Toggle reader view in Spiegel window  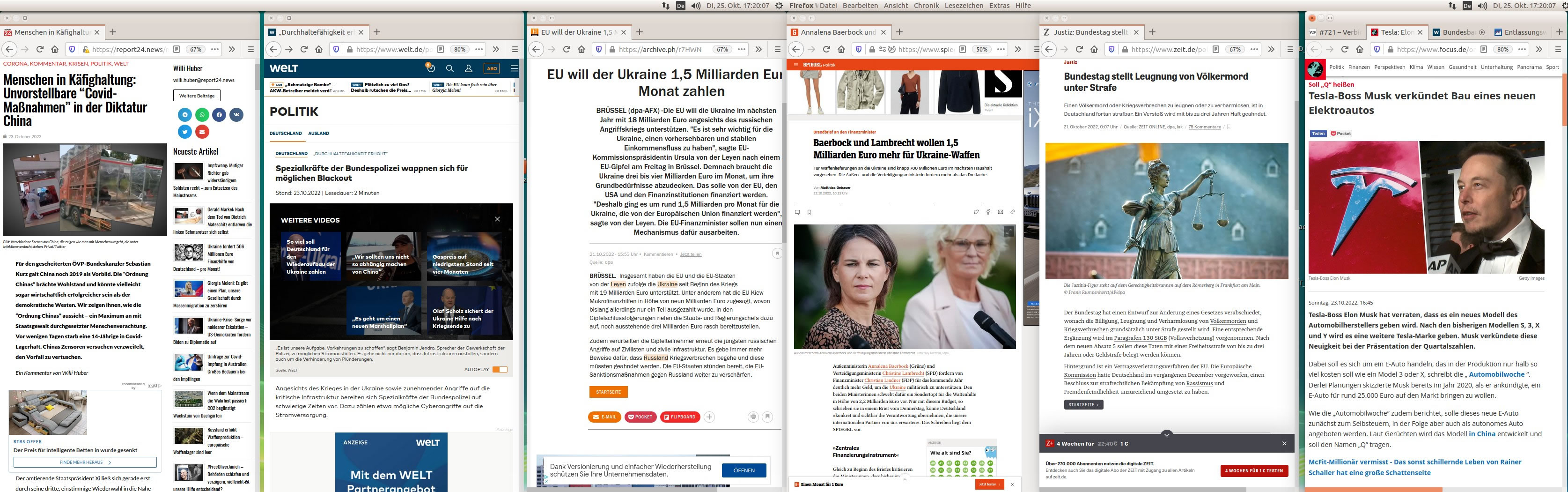[963, 49]
